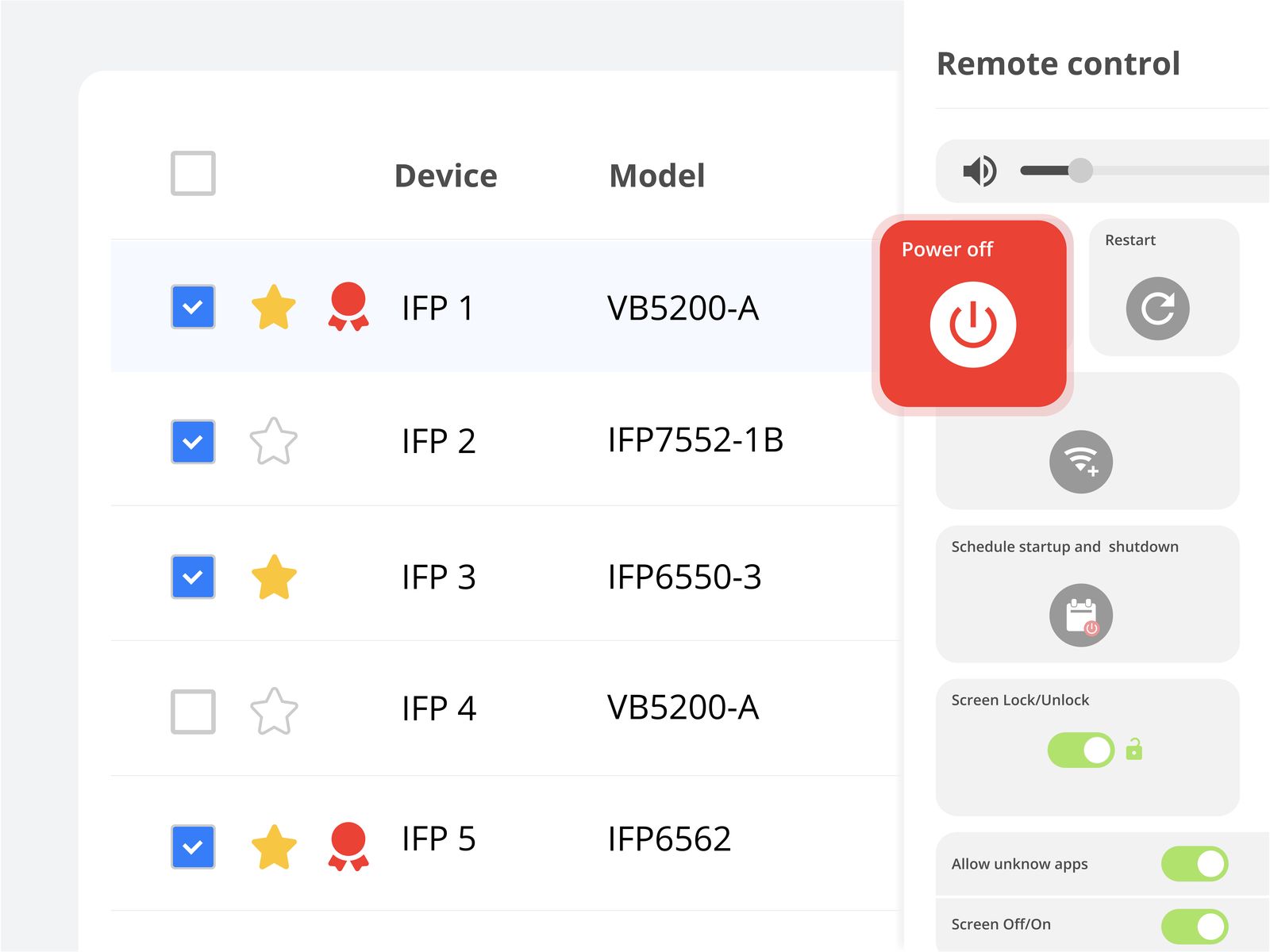Check the select-all checkbox in the header

pos(193,173)
